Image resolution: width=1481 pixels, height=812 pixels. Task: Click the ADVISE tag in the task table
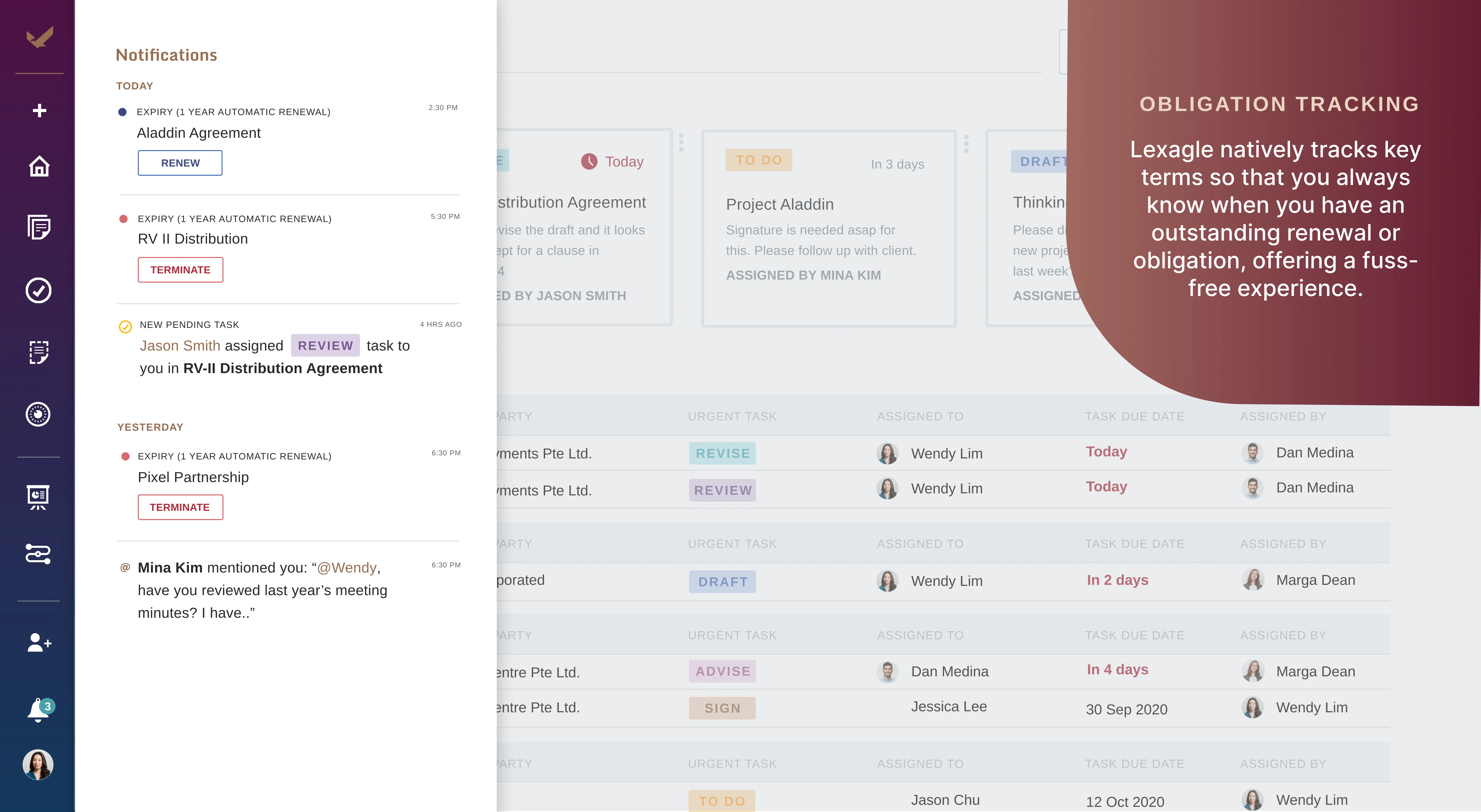click(x=723, y=671)
